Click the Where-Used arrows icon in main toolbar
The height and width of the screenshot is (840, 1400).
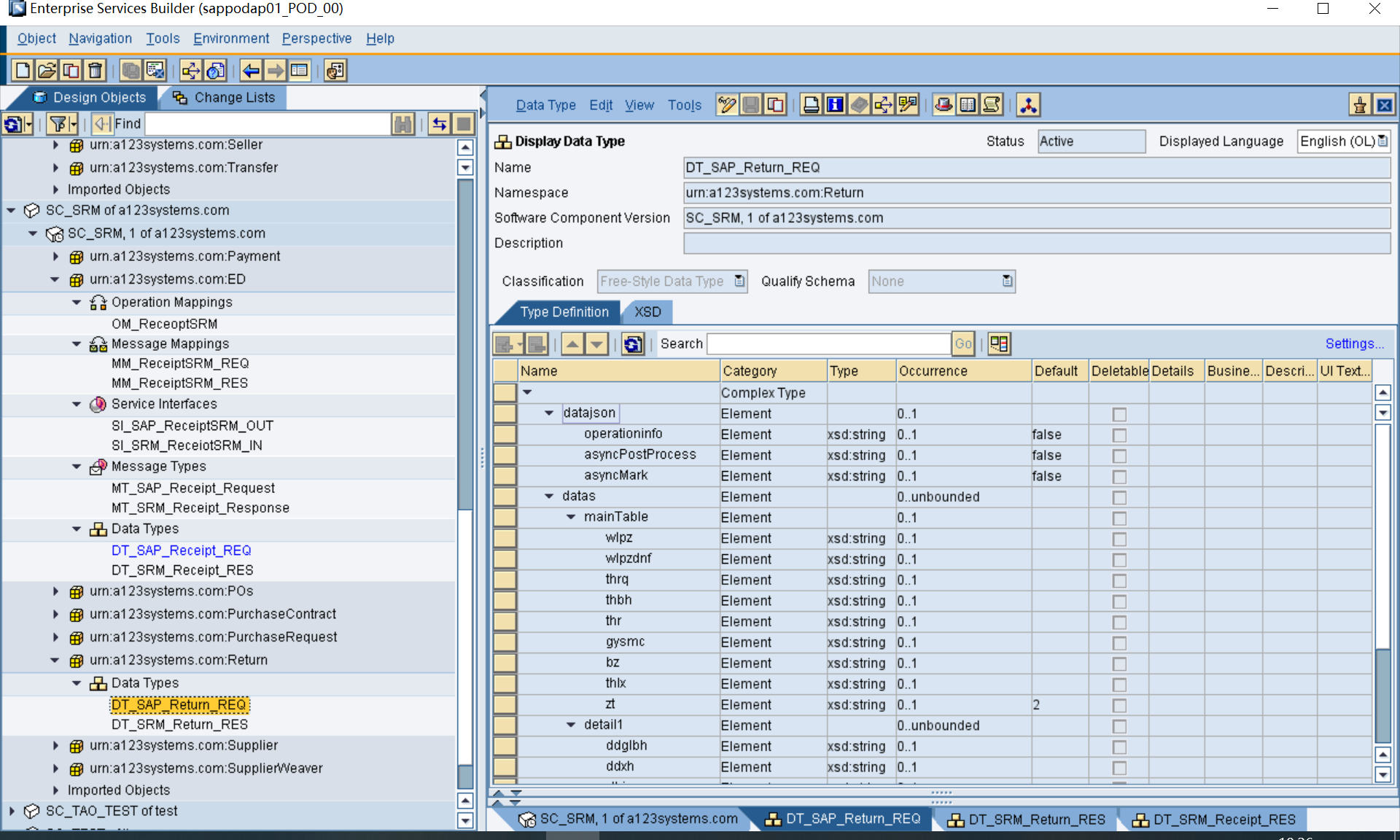point(191,71)
